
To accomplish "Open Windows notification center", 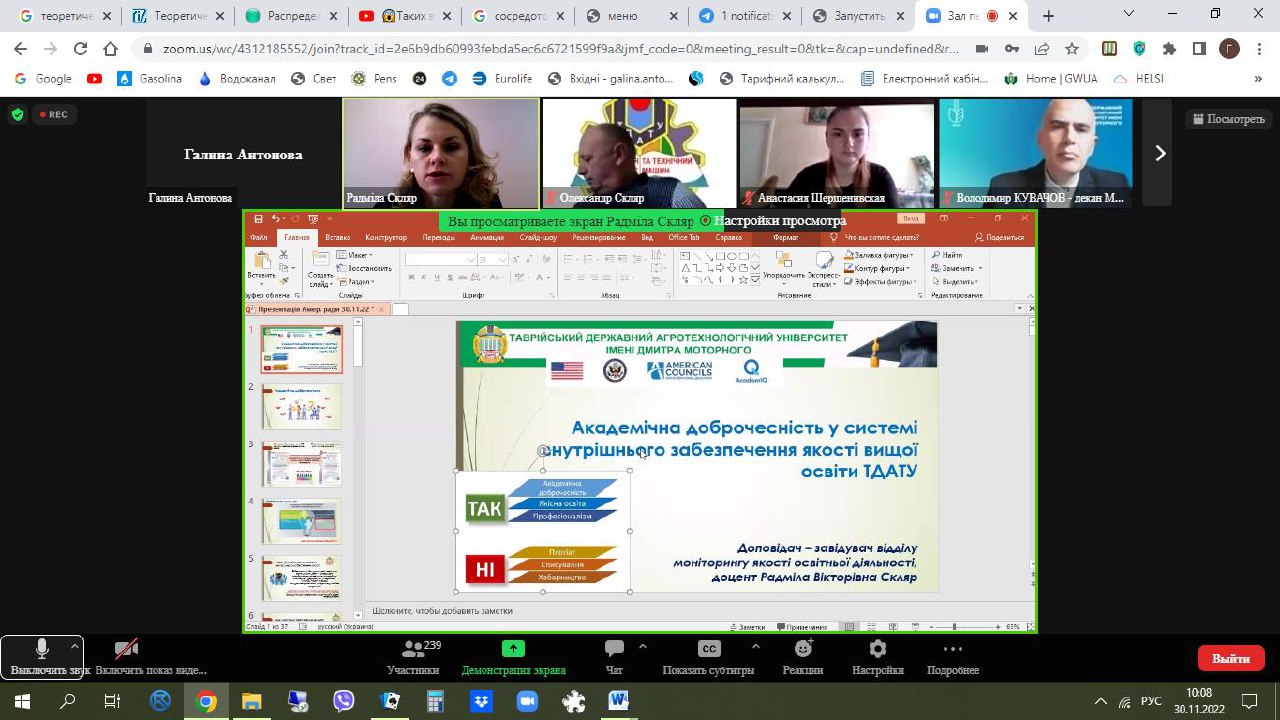I will pyautogui.click(x=1250, y=701).
